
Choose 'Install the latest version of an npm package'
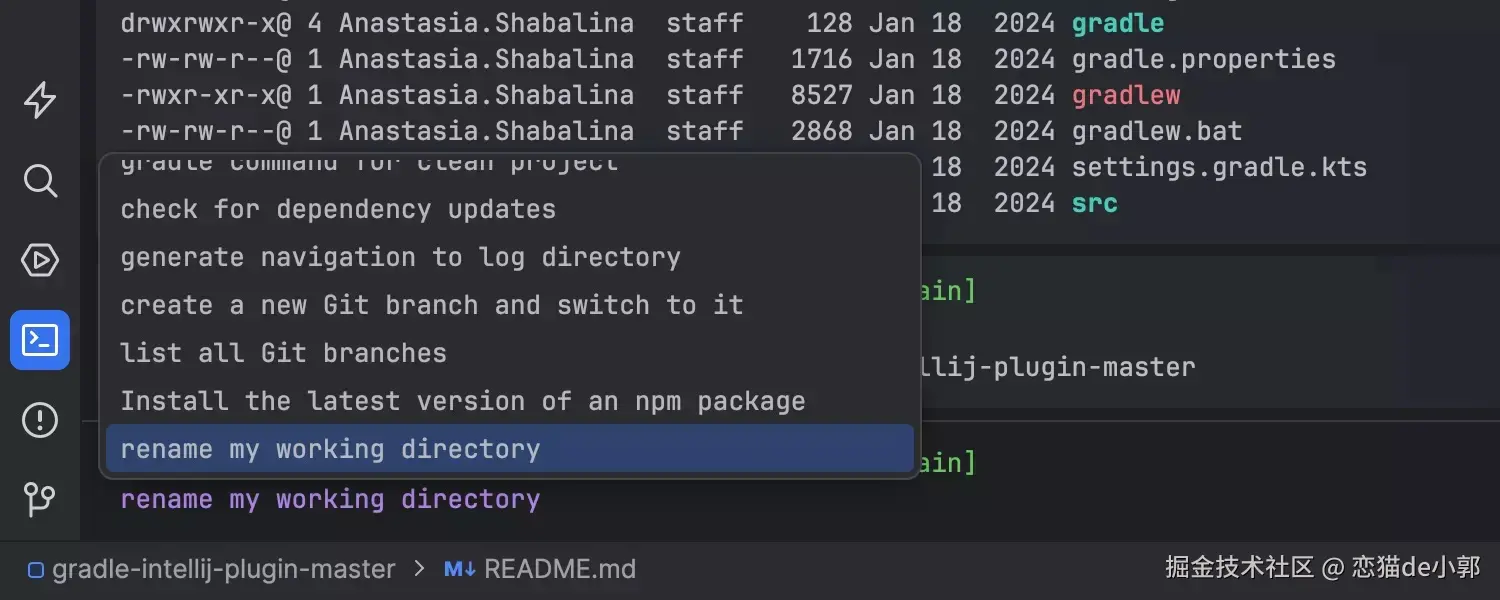[462, 401]
